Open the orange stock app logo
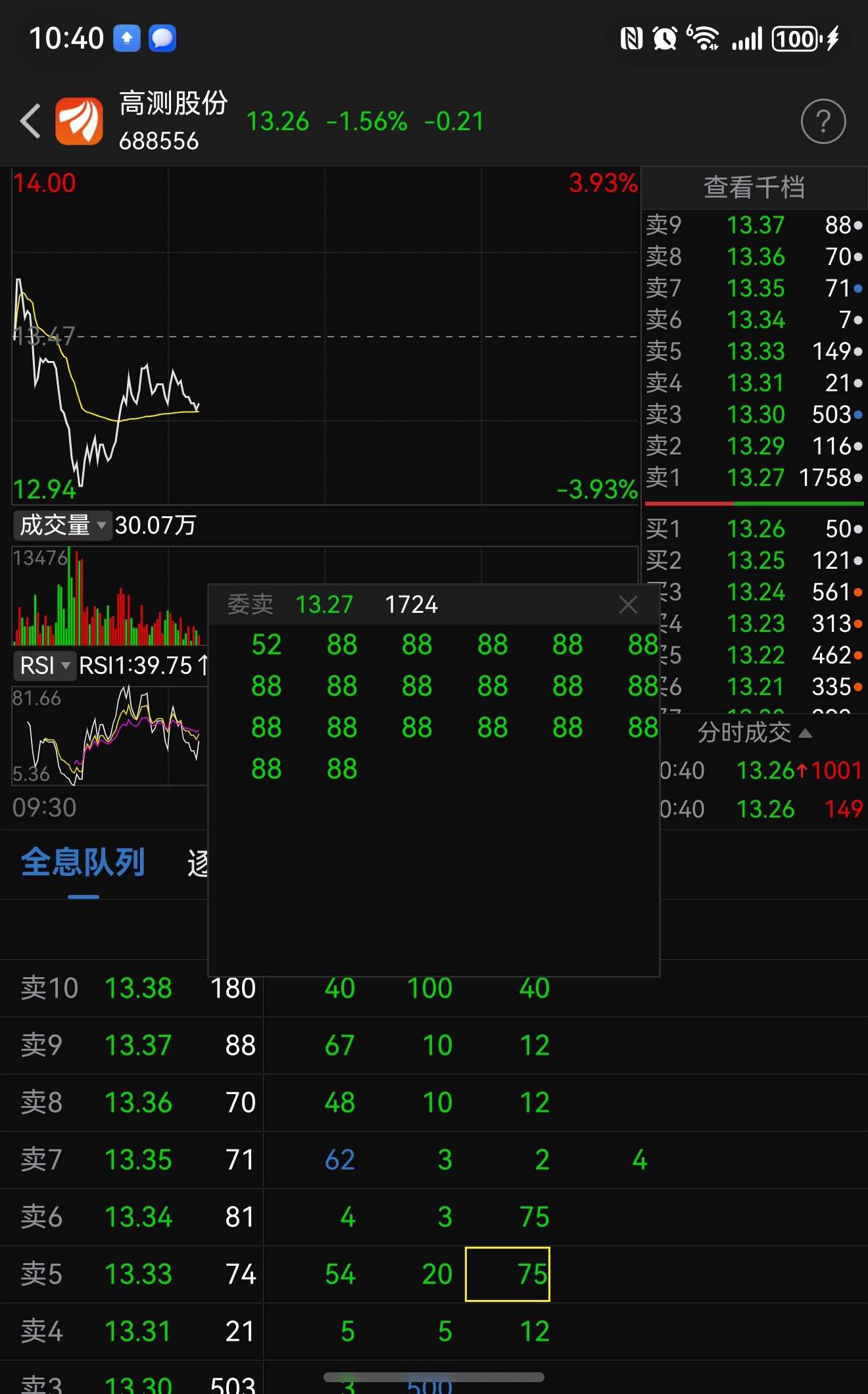 (79, 121)
